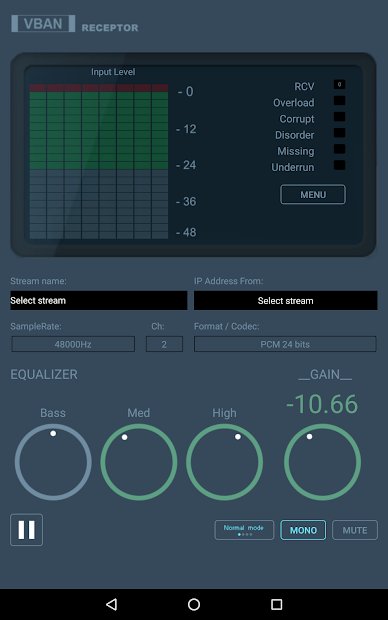Click the VBAN logo

tap(43, 24)
